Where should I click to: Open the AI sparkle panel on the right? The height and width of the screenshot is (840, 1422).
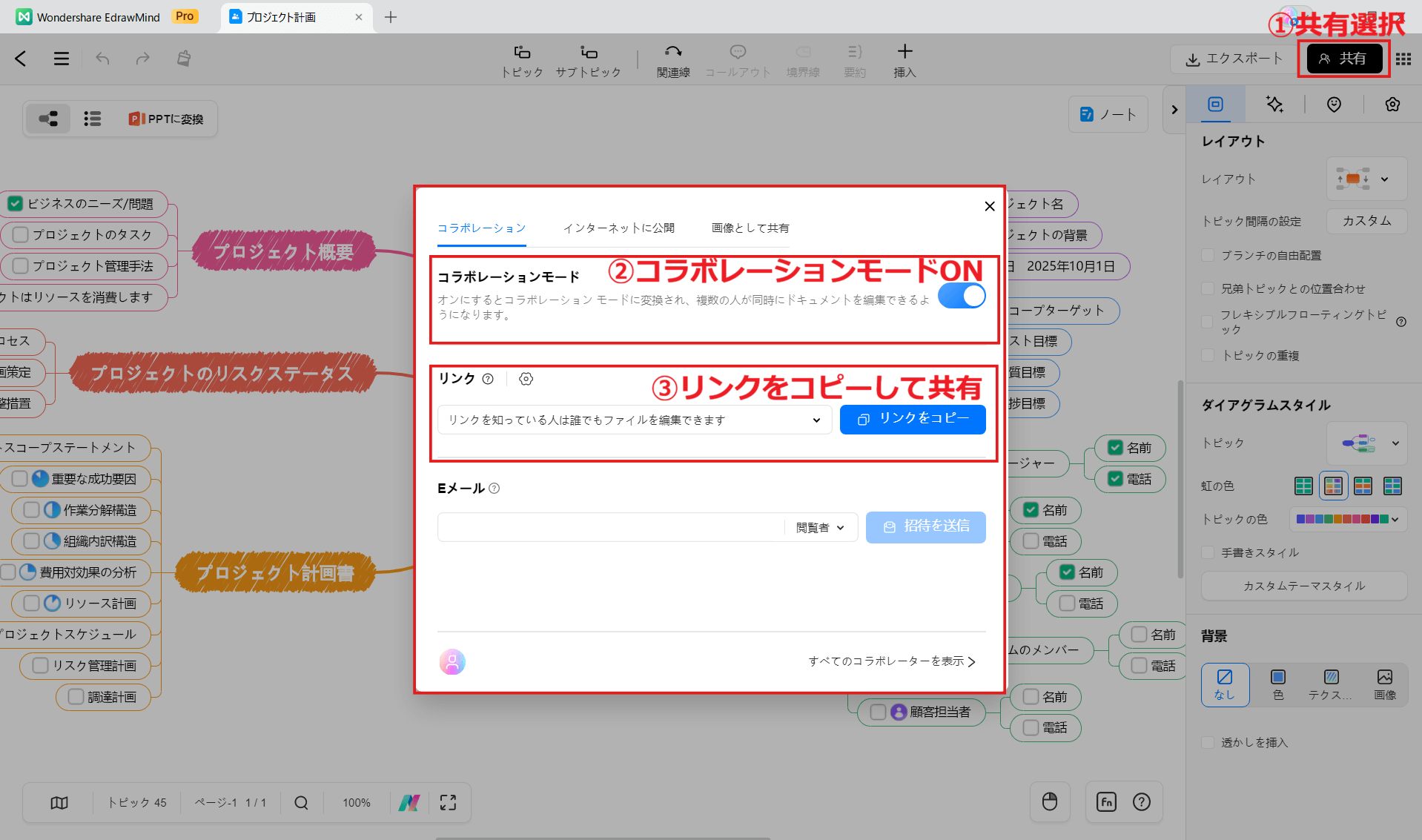(1274, 105)
